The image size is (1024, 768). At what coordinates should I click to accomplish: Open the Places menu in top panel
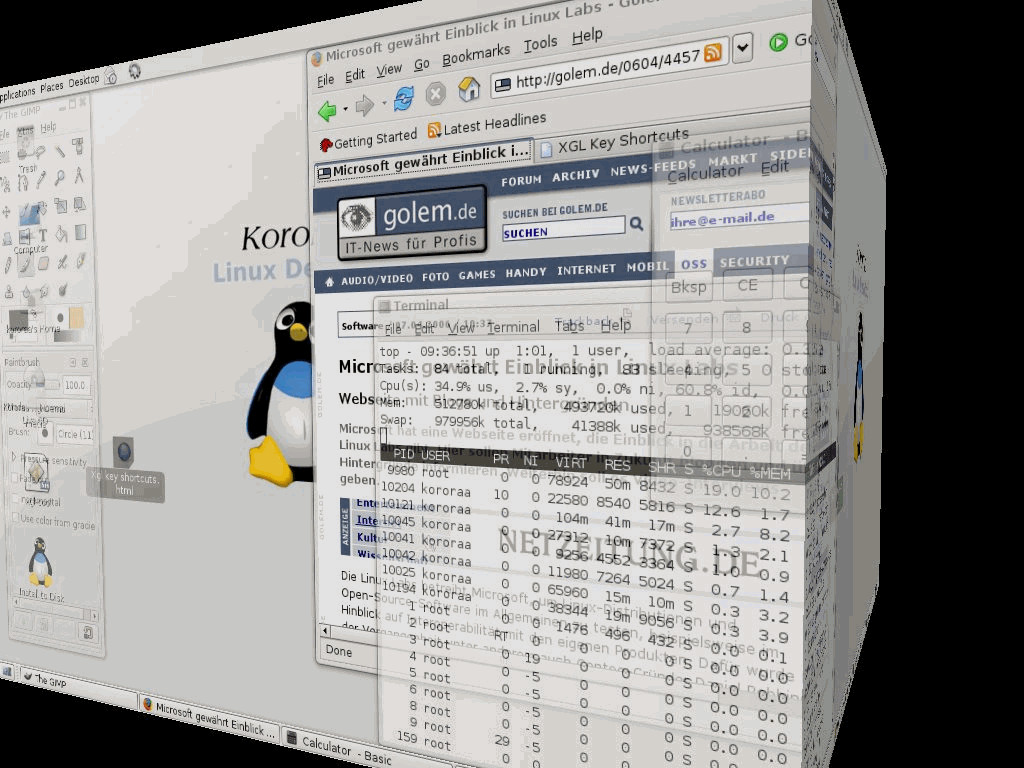tap(52, 87)
